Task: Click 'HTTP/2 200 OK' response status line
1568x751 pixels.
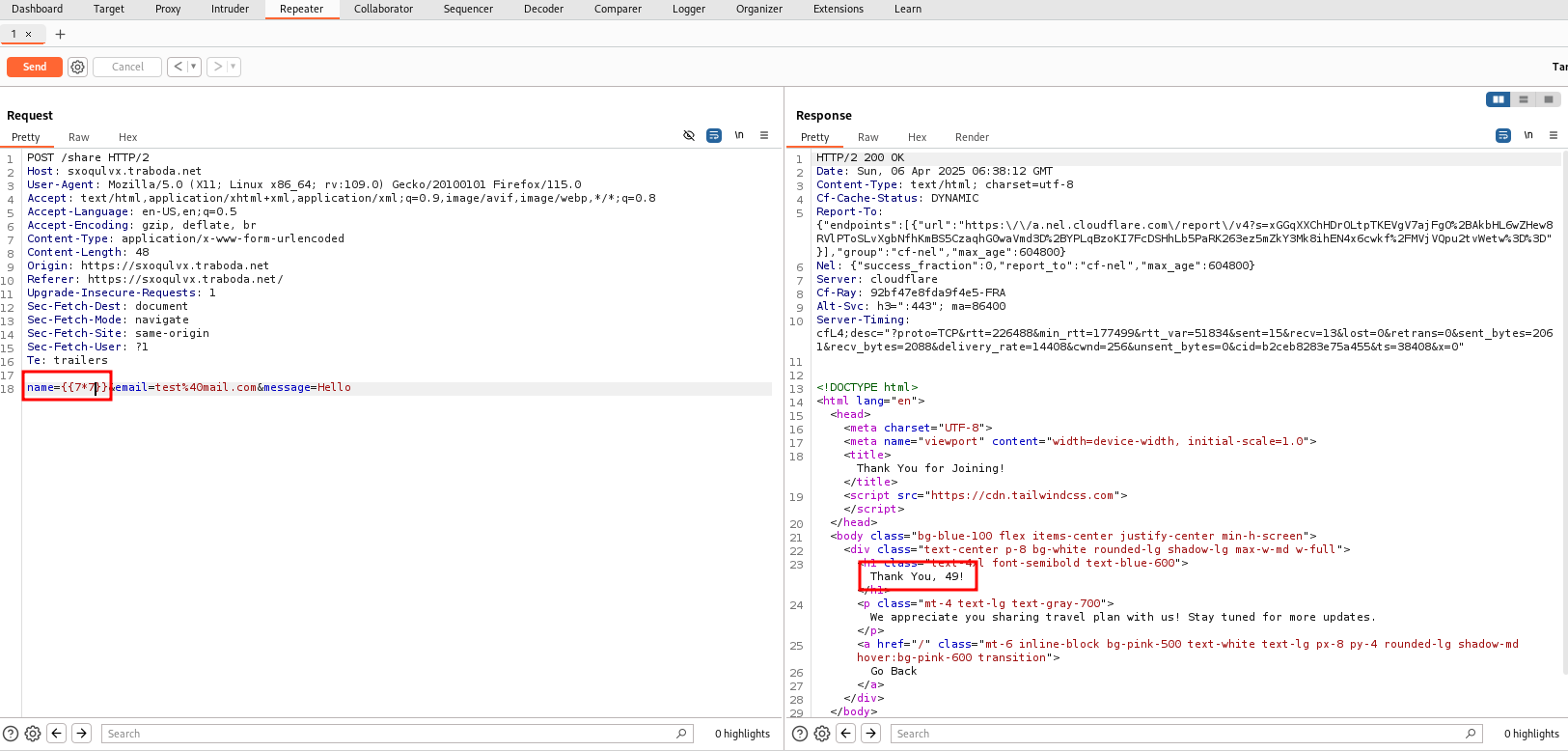Action: click(x=860, y=157)
